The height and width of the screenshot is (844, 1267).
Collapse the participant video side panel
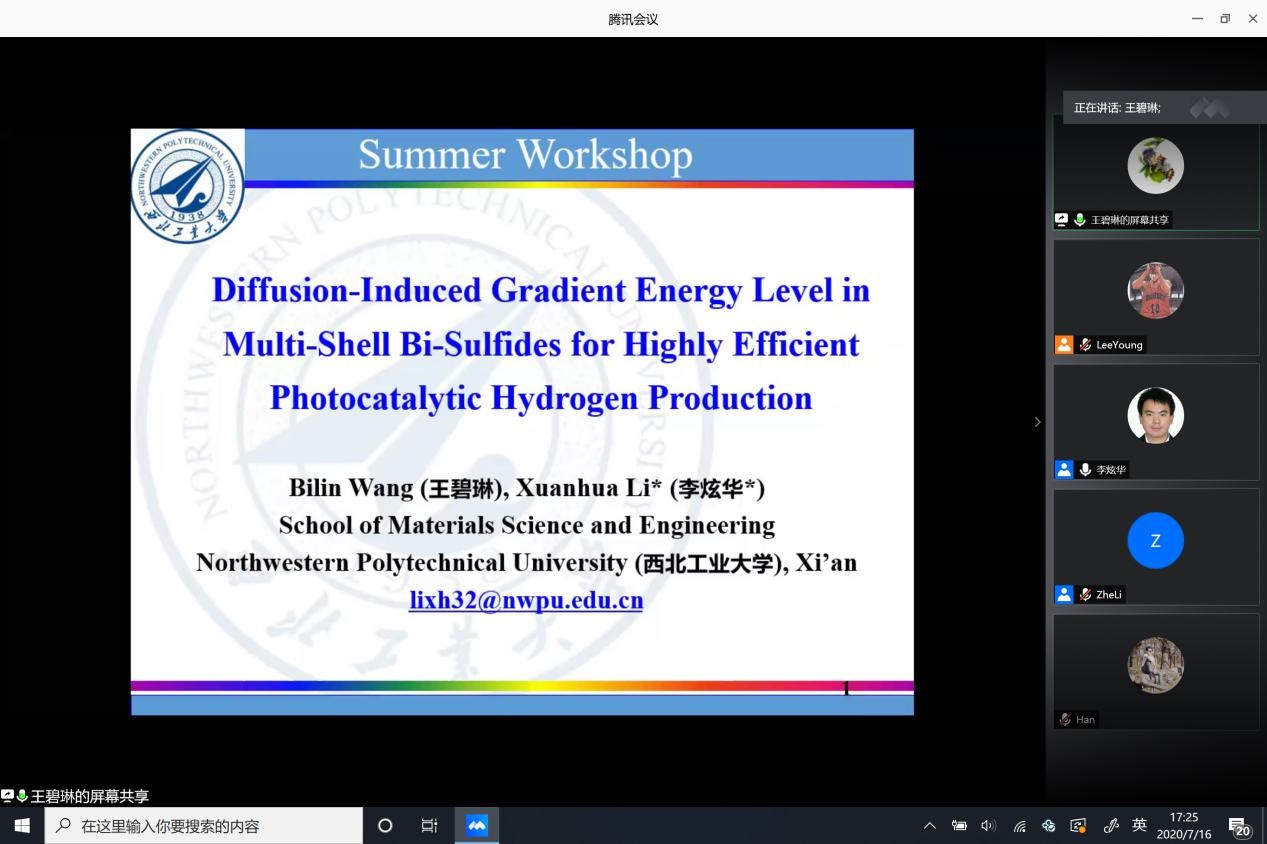tap(1037, 422)
